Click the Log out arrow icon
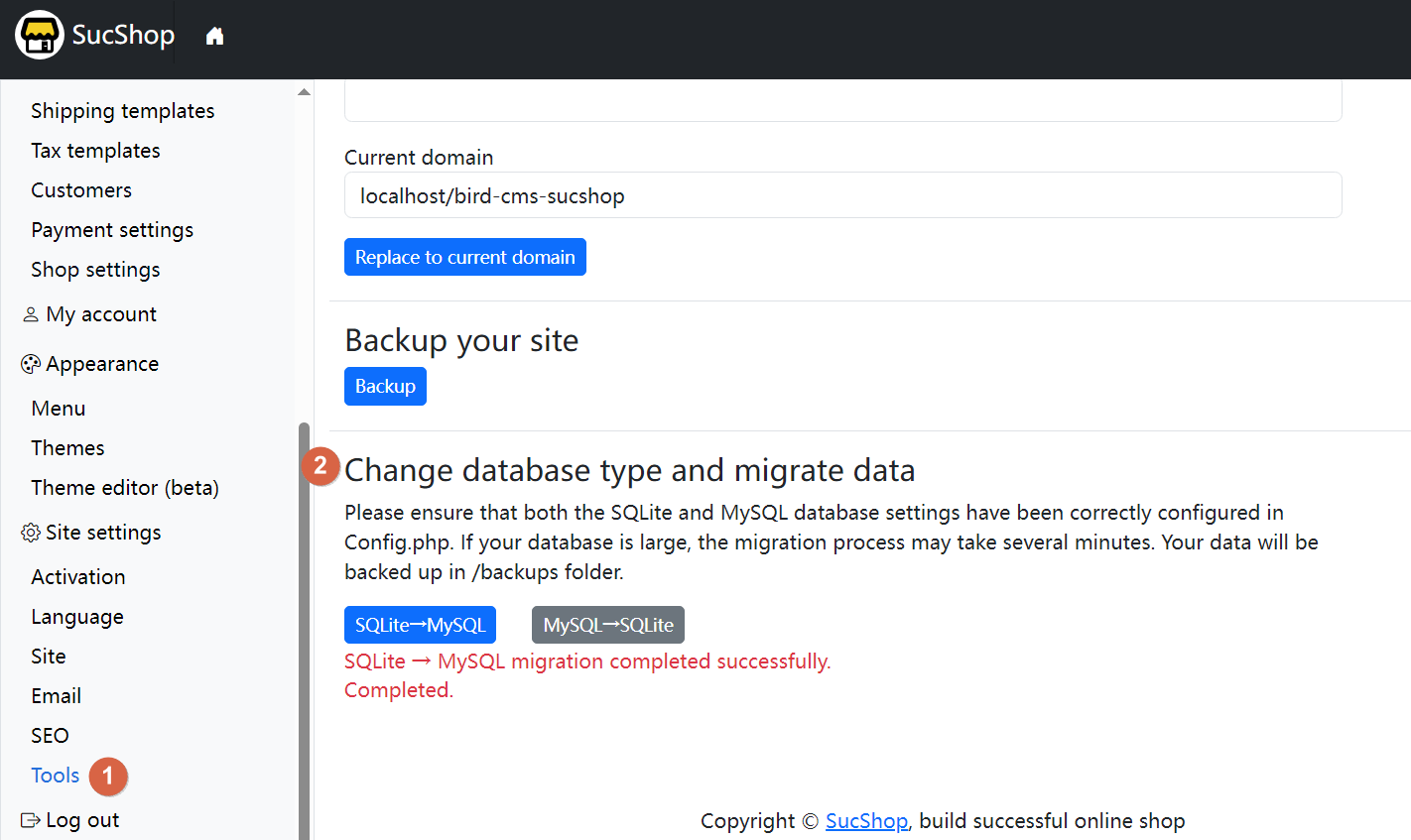1411x840 pixels. [x=31, y=820]
